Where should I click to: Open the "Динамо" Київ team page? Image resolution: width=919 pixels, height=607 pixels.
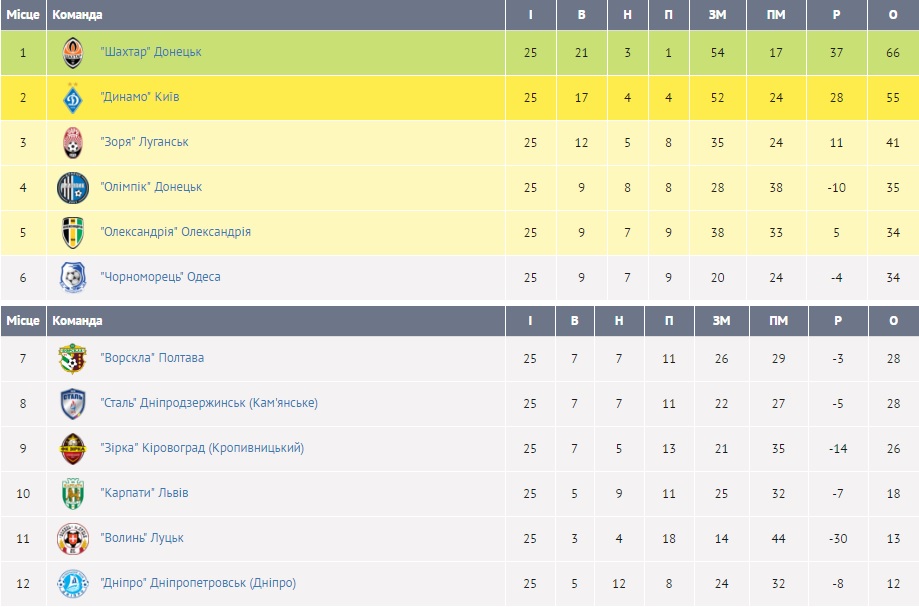[x=140, y=98]
